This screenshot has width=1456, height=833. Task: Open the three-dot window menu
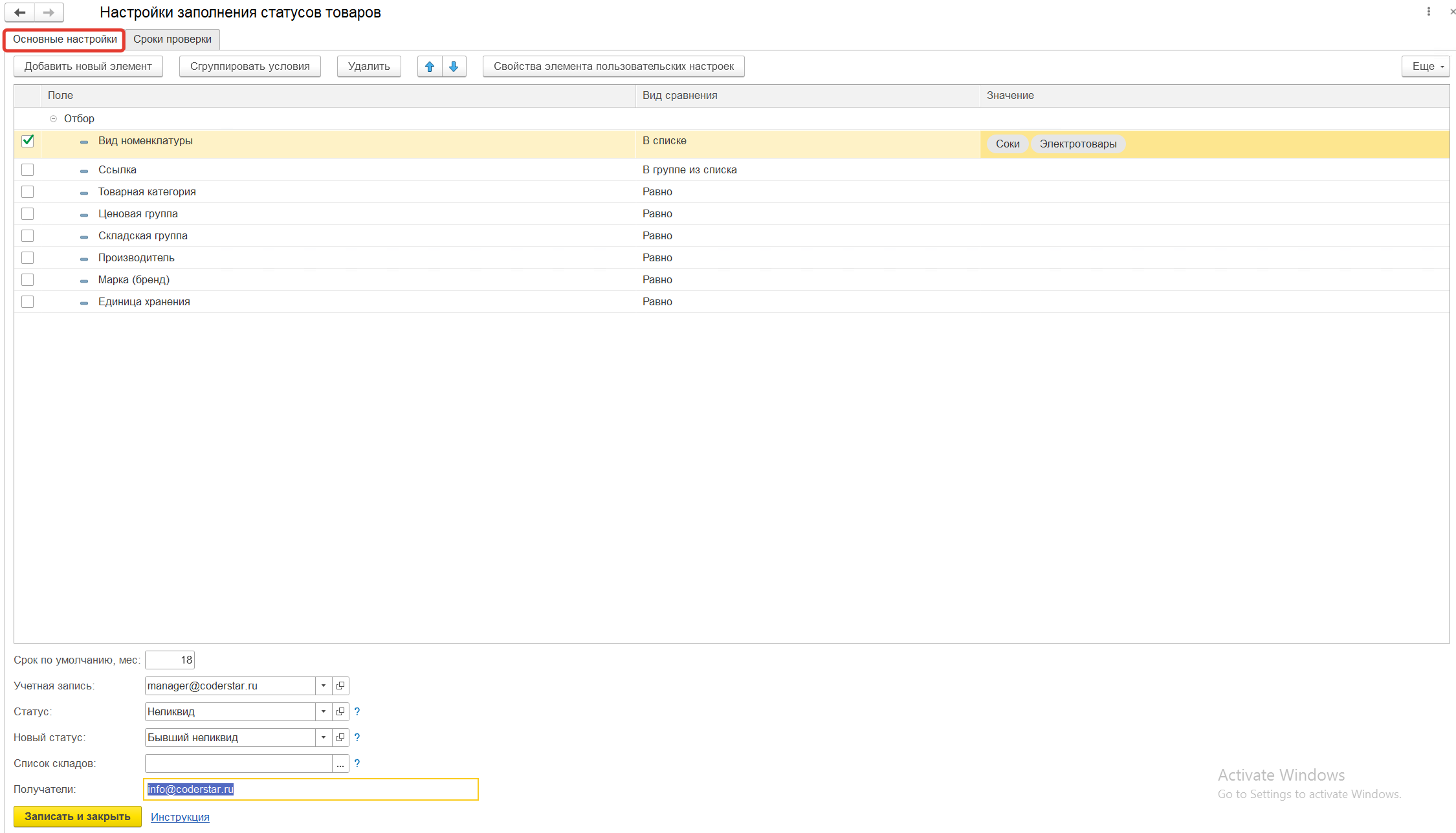pyautogui.click(x=1428, y=12)
